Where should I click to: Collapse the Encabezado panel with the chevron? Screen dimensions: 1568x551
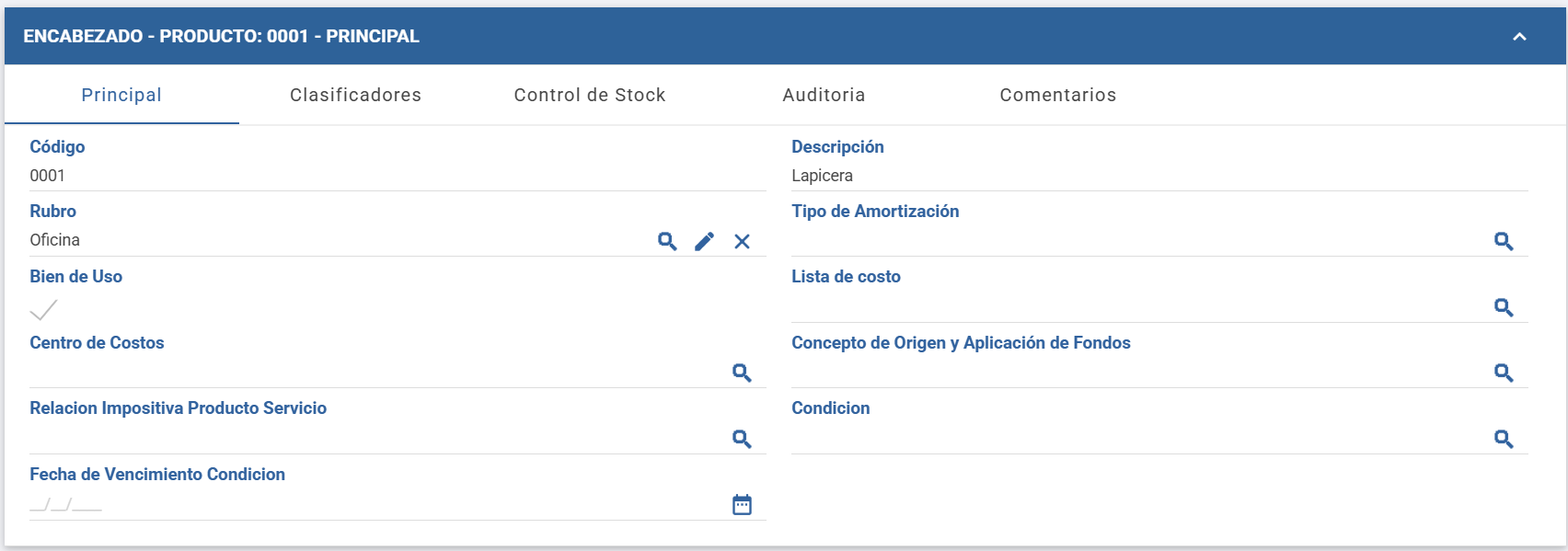(1519, 37)
